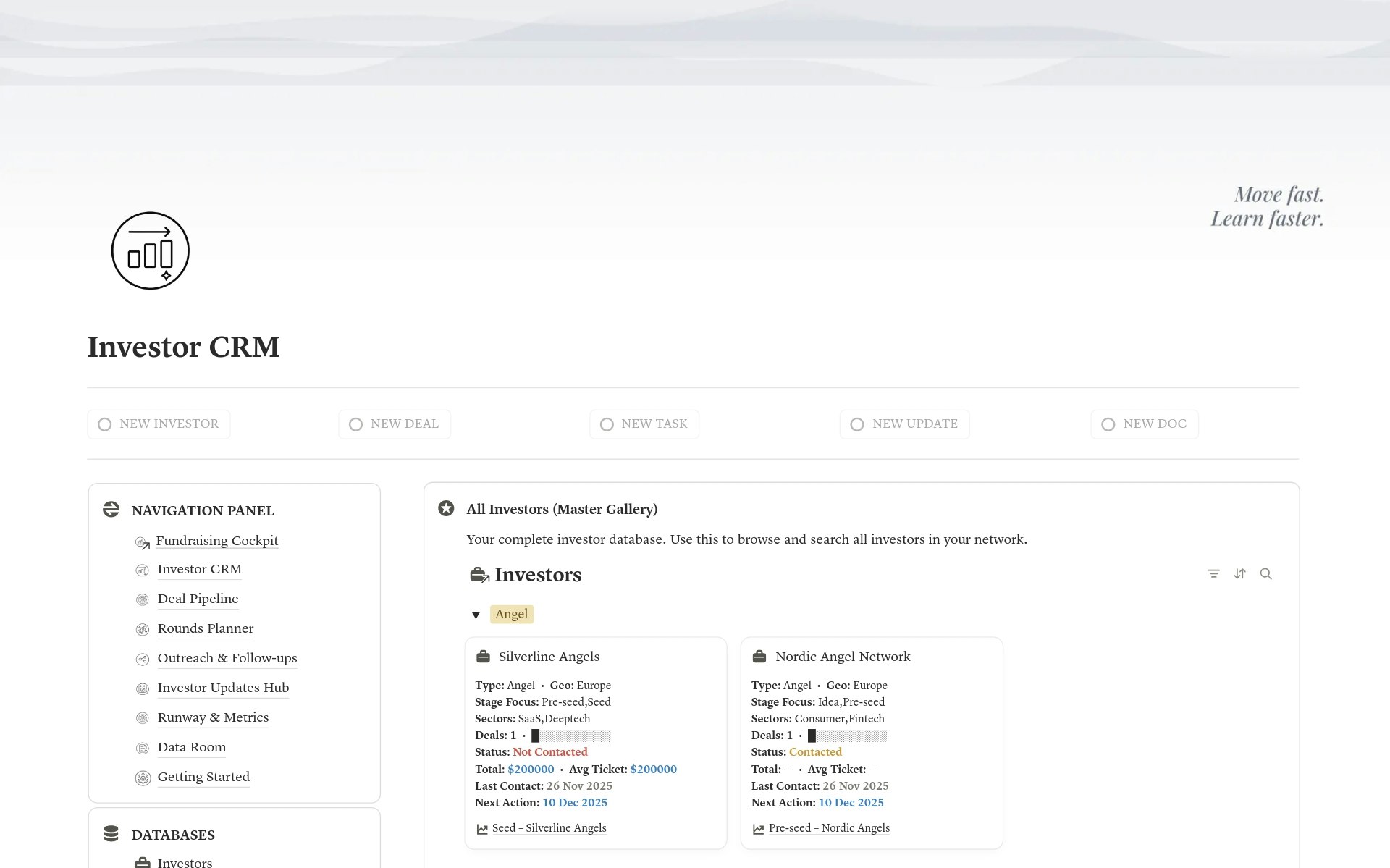Click the sort icon in the Investors gallery
Screen dimensions: 1390x868
point(1239,573)
